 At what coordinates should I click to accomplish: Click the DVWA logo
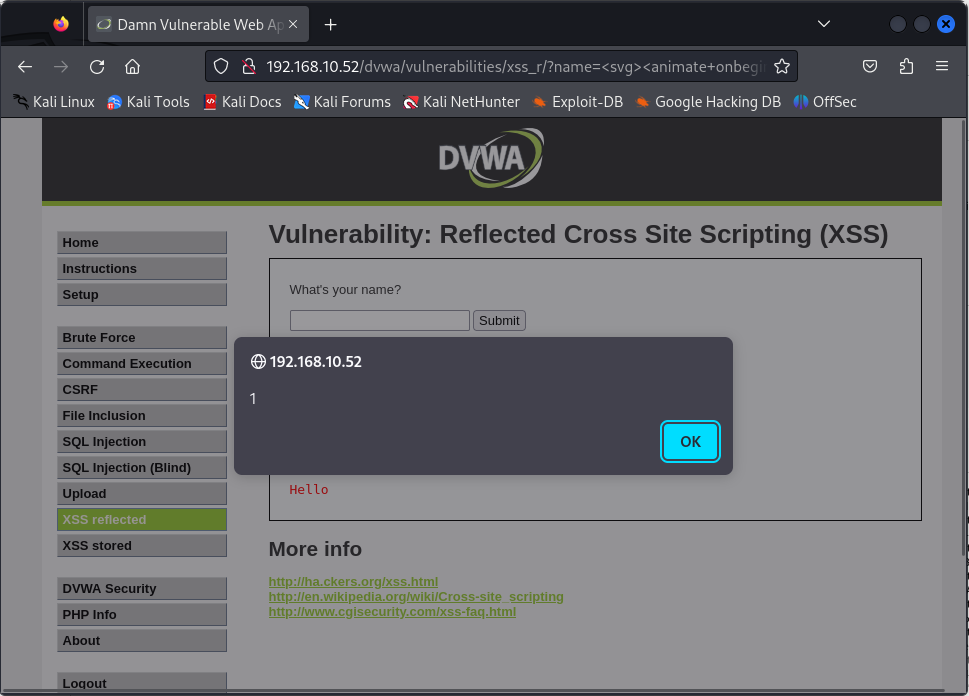tap(491, 158)
